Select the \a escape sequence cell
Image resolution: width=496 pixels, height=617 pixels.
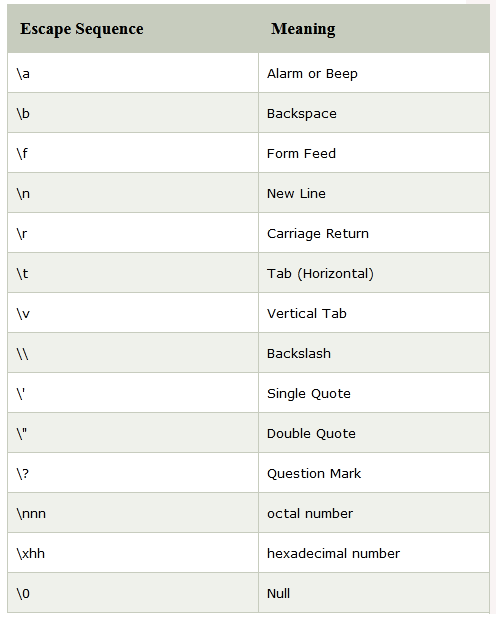click(133, 73)
